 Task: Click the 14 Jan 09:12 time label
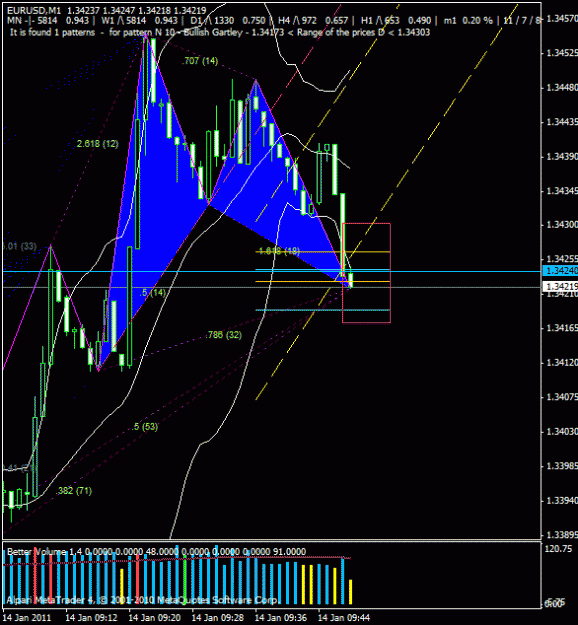[91, 618]
